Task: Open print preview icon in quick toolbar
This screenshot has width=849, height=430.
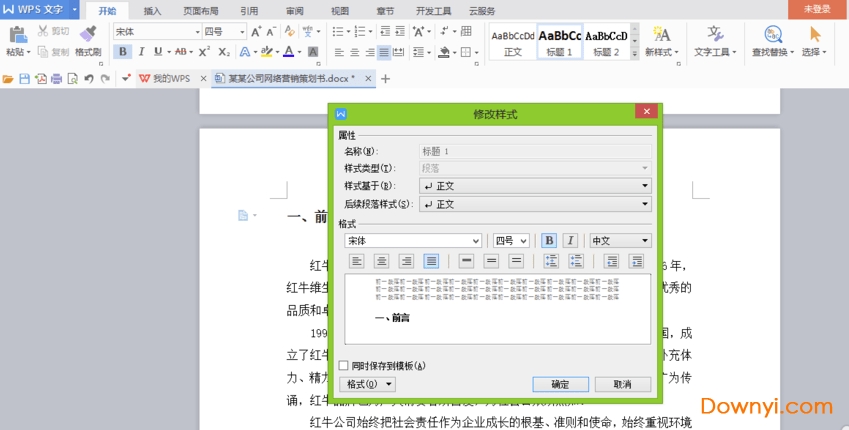Action: point(72,79)
